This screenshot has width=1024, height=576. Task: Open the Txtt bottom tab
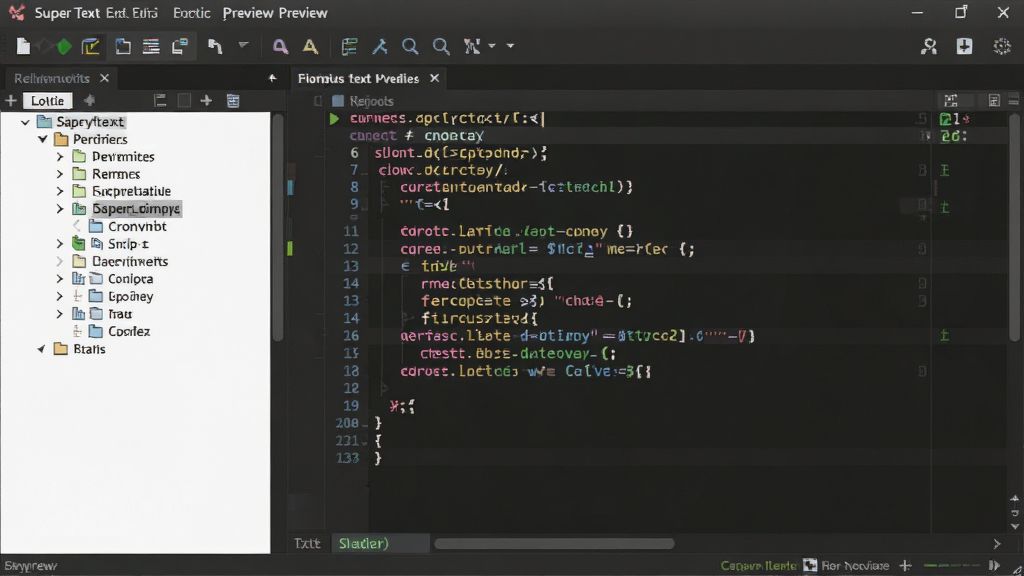[x=307, y=543]
